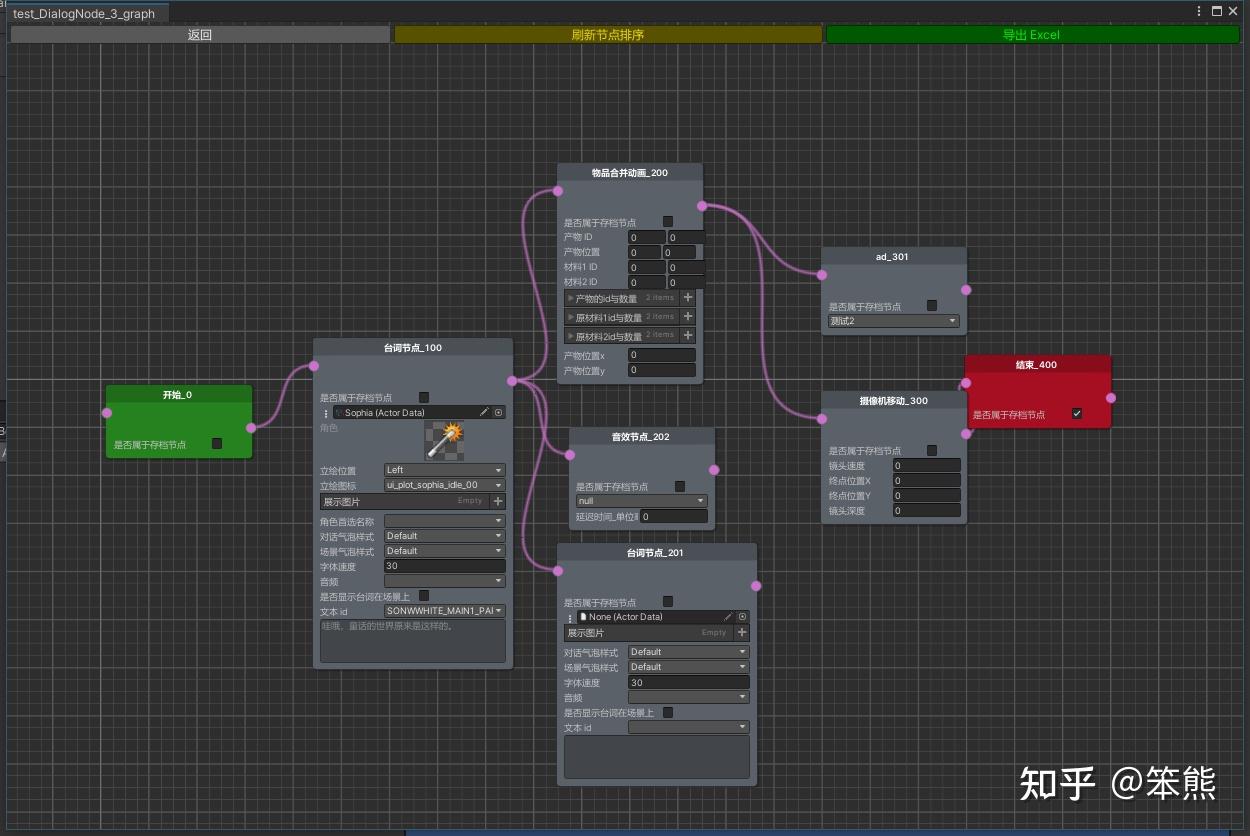Click the 导出 Excel button

pos(1031,33)
